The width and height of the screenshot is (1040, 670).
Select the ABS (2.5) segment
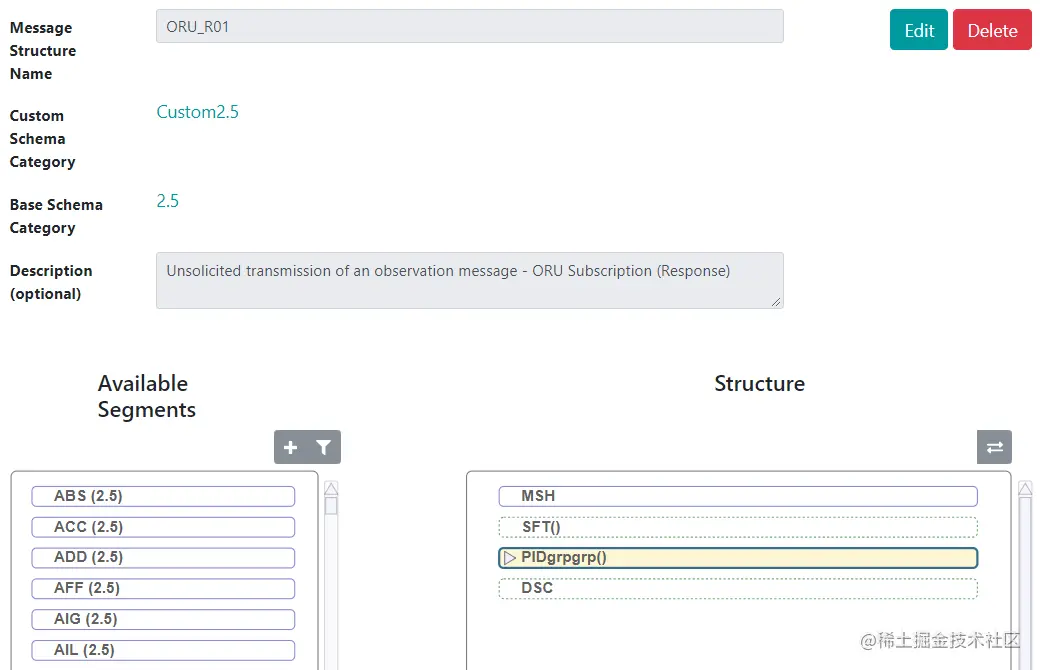click(163, 496)
